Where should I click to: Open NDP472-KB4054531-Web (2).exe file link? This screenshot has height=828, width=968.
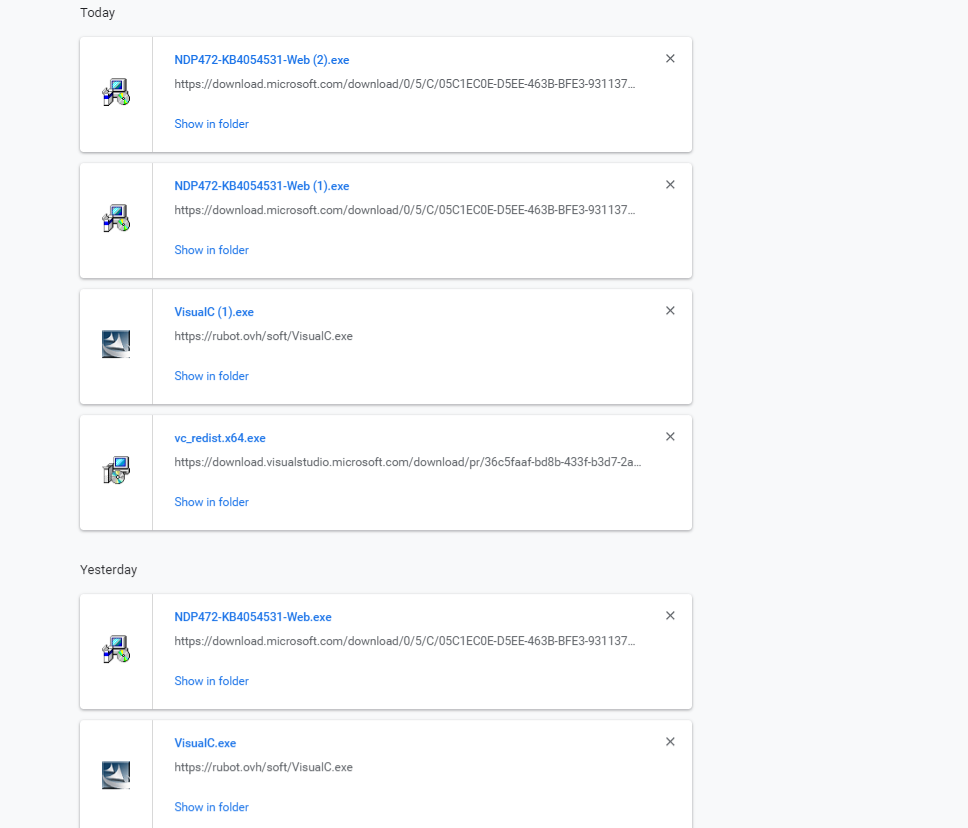262,60
